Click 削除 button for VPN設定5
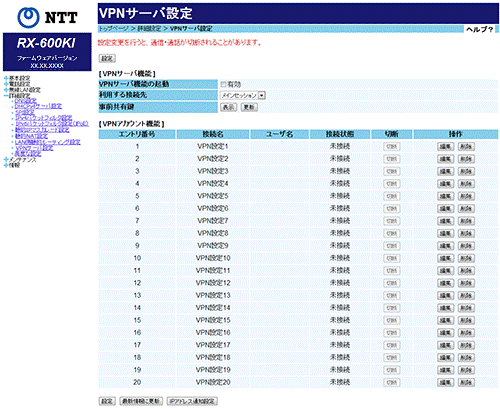Viewport: 500px width, 409px height. [466, 196]
